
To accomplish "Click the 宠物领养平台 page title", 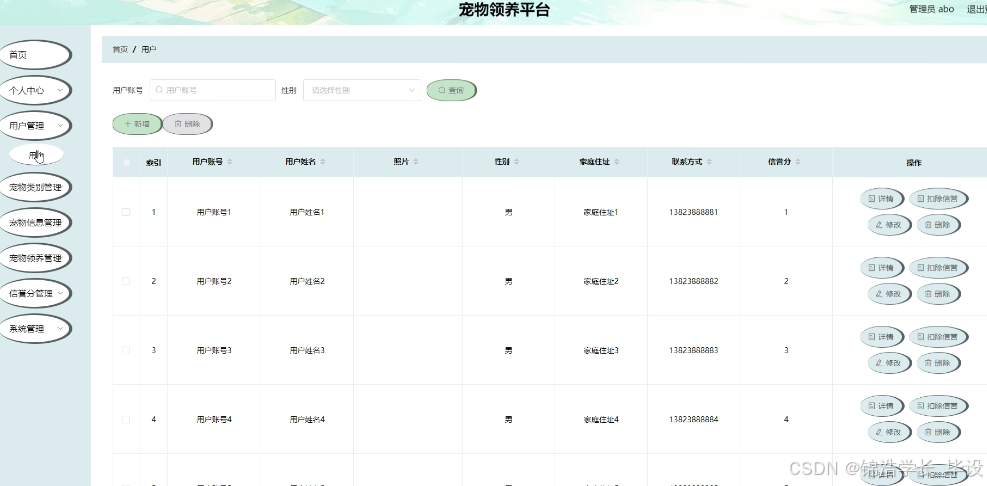I will point(504,10).
